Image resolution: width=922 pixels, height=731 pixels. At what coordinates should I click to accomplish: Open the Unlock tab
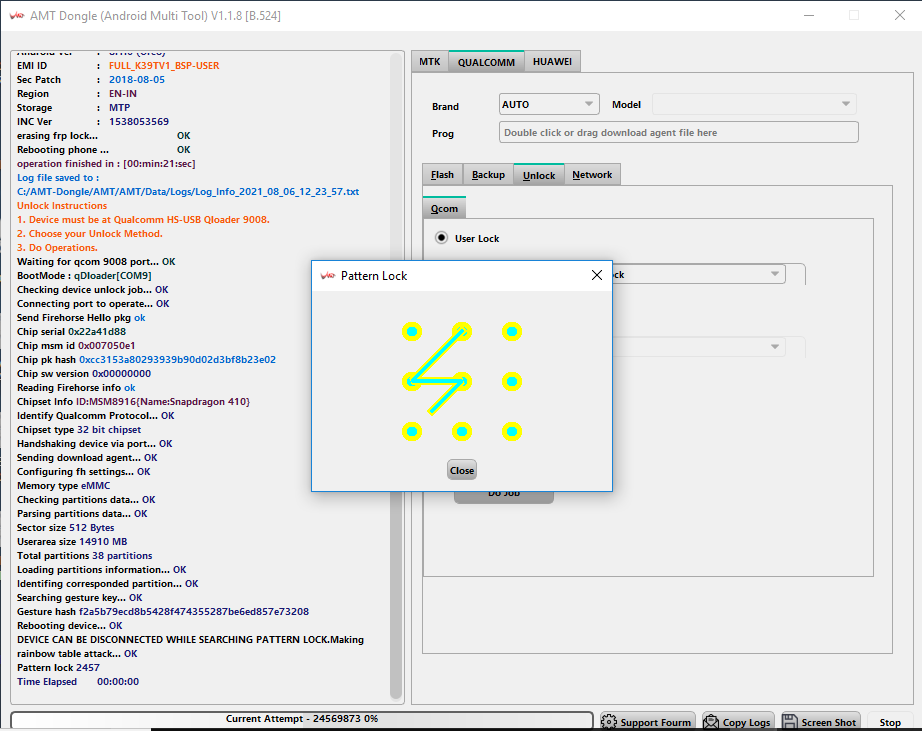[x=539, y=175]
